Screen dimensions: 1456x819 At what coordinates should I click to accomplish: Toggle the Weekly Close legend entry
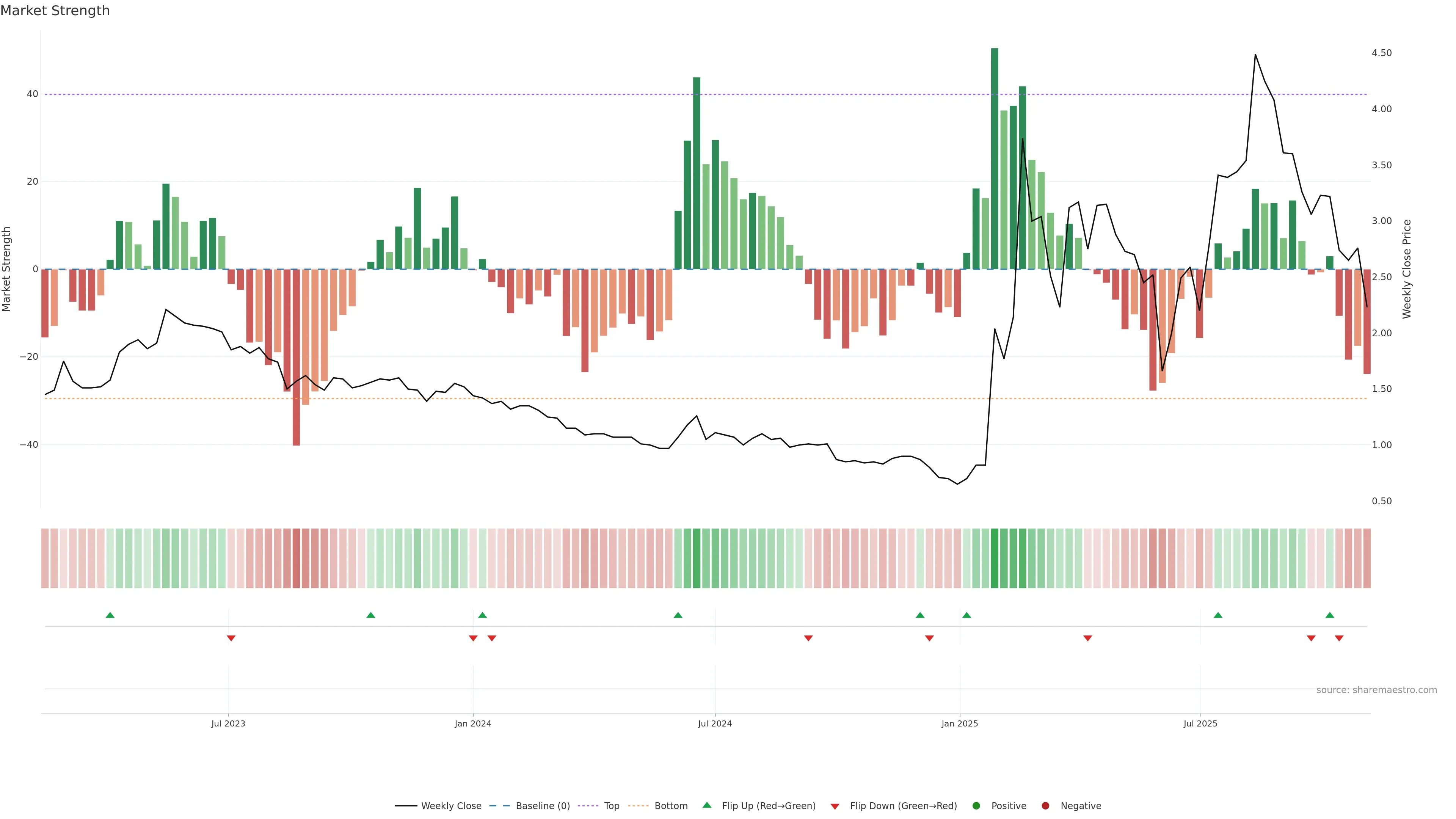point(438,806)
